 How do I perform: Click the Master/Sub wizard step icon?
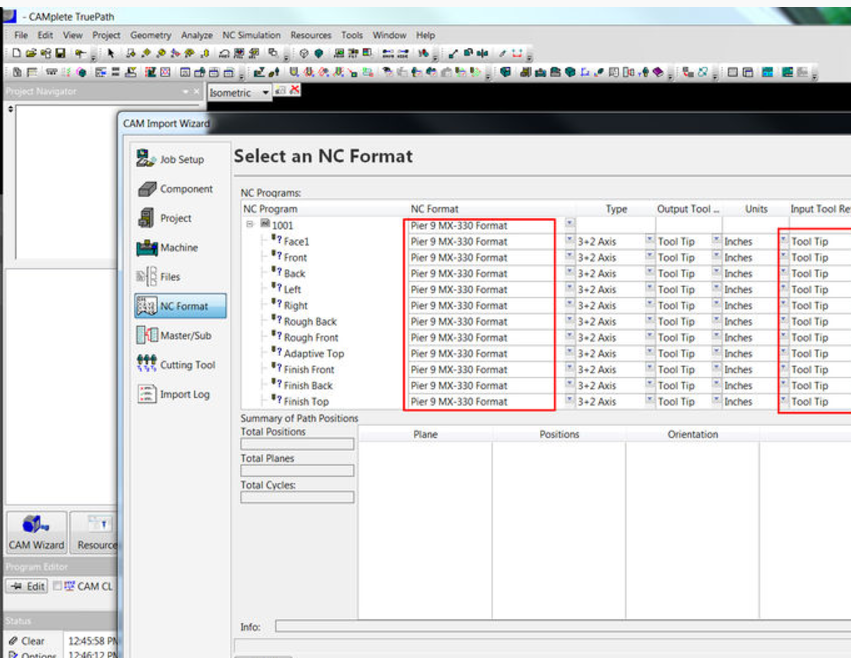(x=147, y=335)
